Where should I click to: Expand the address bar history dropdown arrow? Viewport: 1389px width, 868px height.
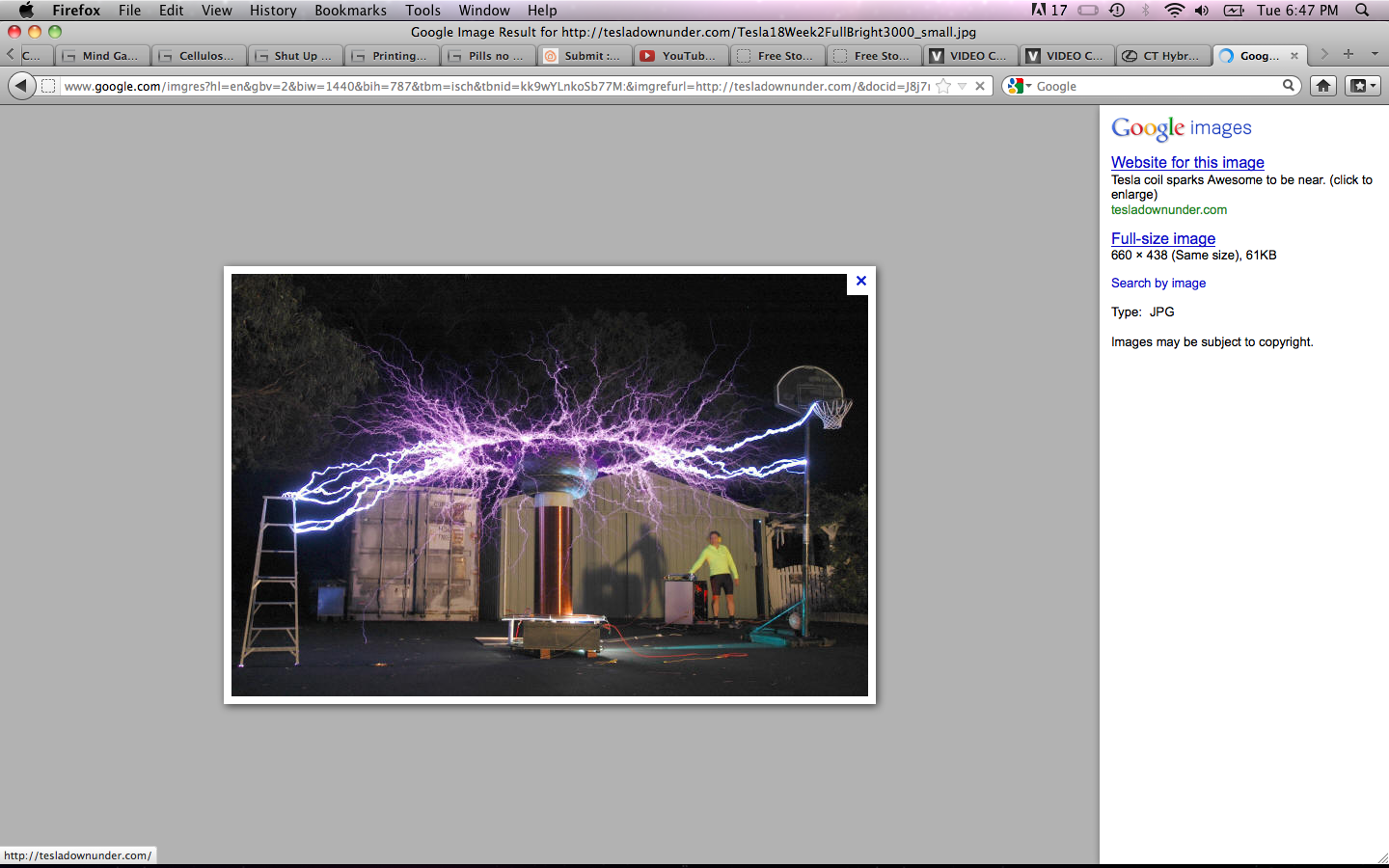(963, 86)
